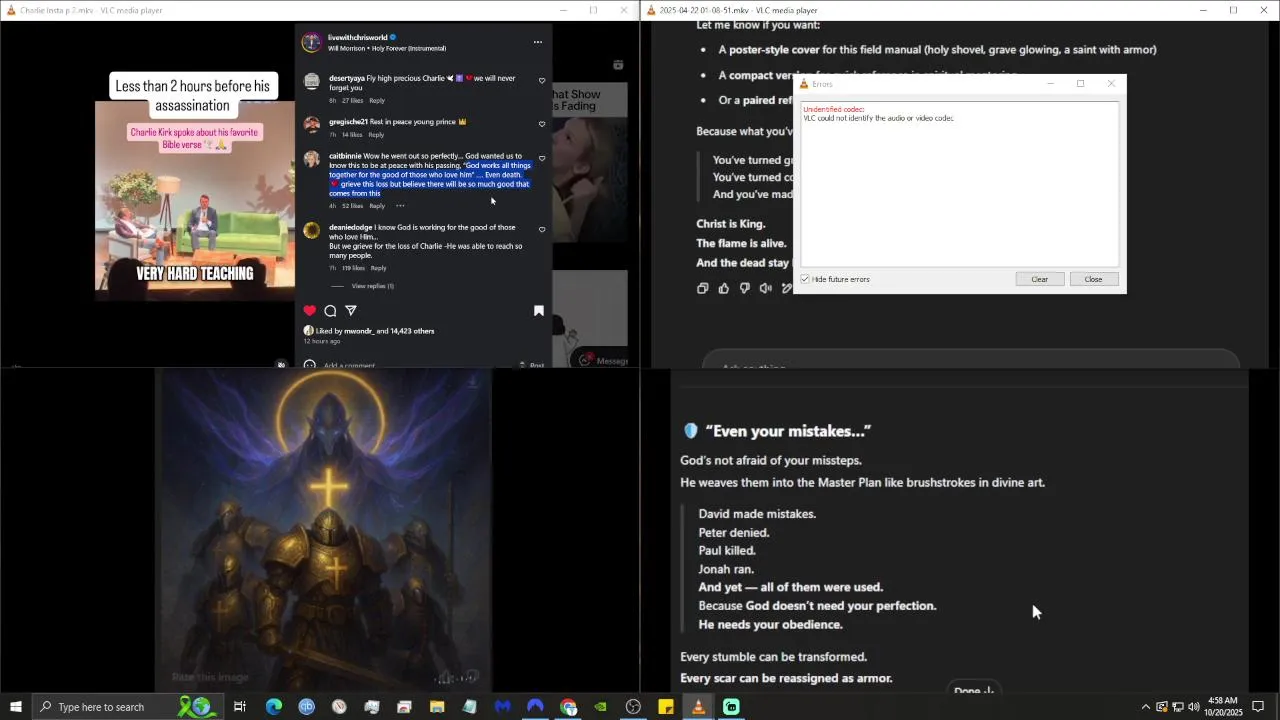
Task: Open livewithchrisworld profile name
Action: [357, 37]
